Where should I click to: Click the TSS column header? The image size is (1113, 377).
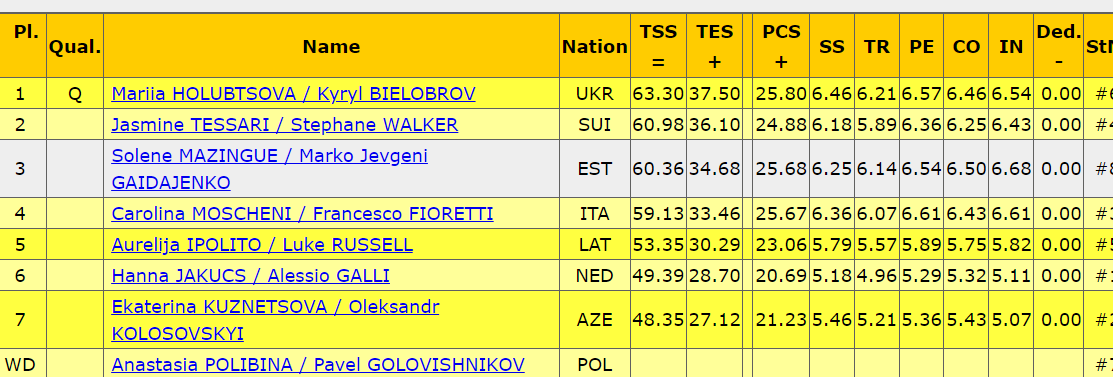pos(658,46)
